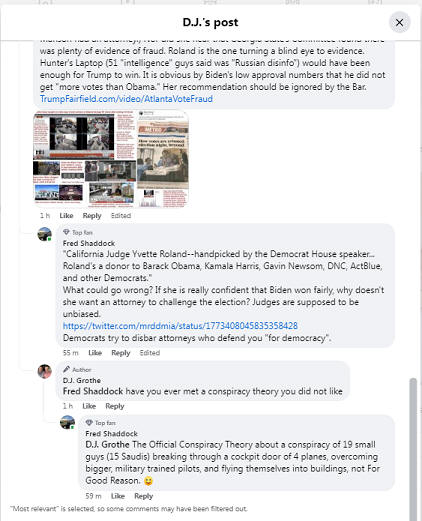Like the comment with the image attachment
This screenshot has height=521, width=422.
pyautogui.click(x=66, y=215)
